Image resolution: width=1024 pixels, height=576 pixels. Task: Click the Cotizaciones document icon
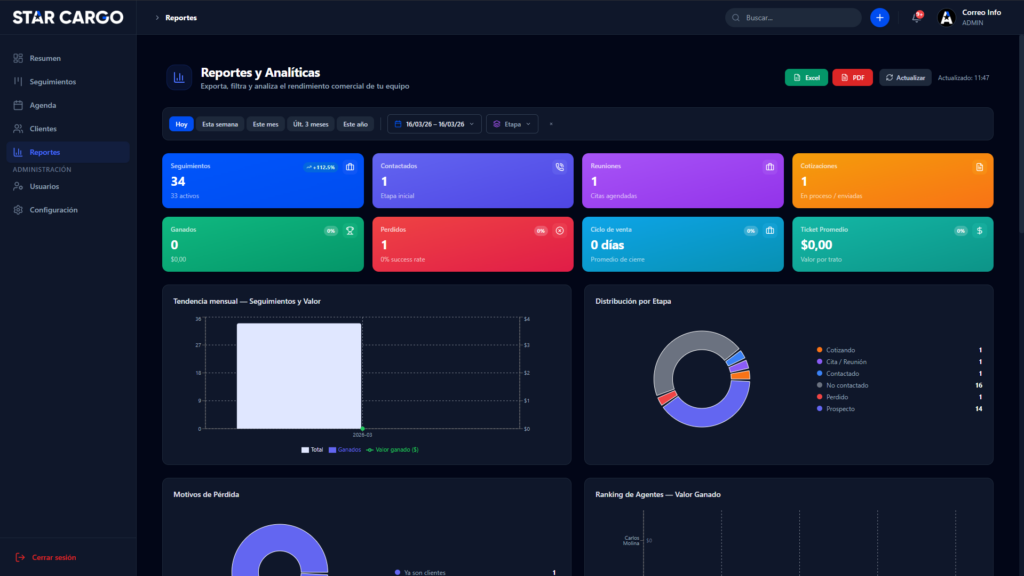[980, 167]
